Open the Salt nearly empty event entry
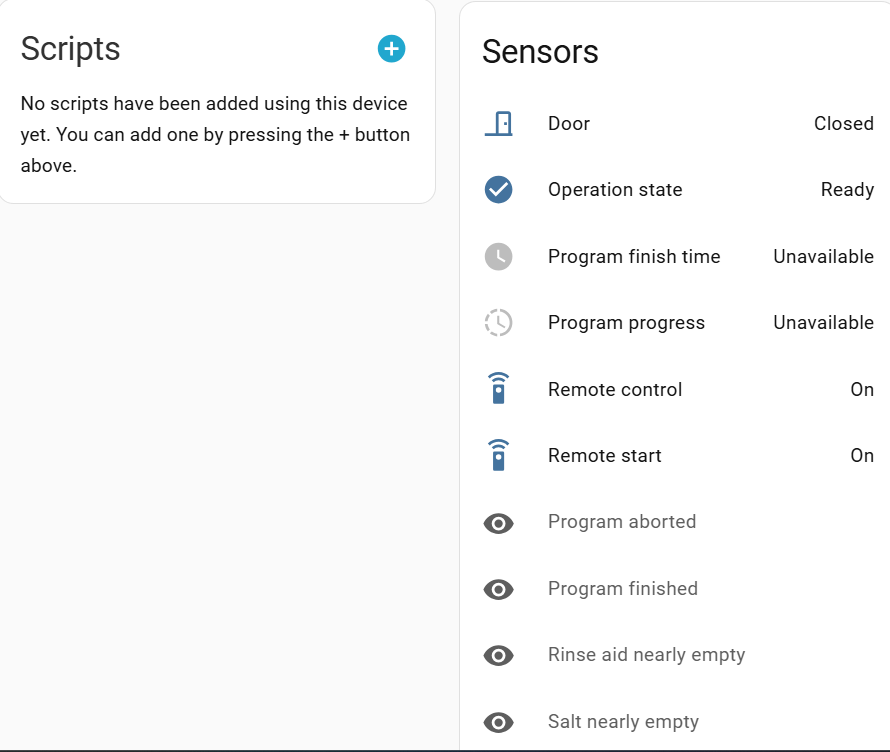Viewport: 890px width, 752px height. (623, 722)
